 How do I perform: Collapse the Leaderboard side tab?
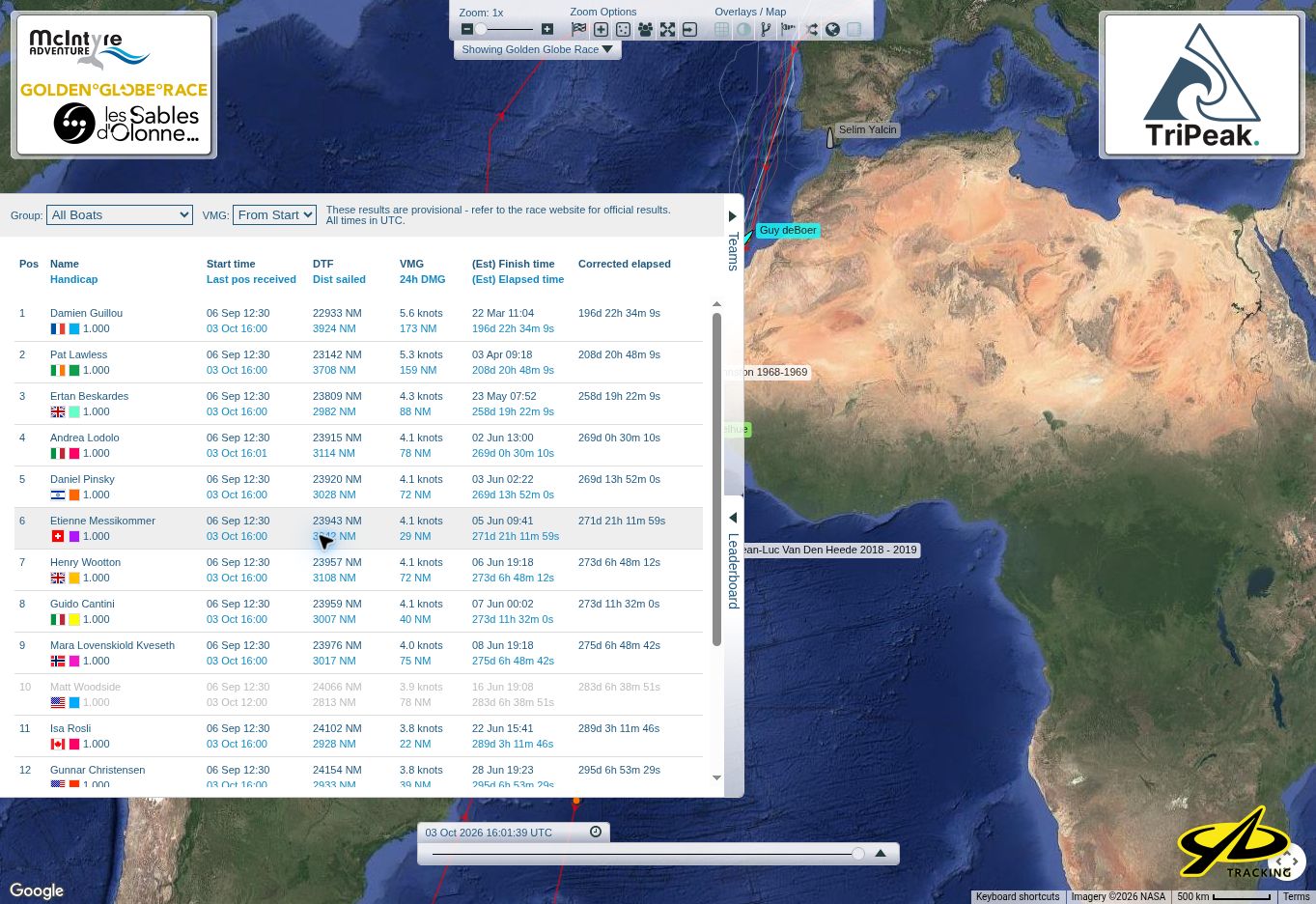point(733,560)
